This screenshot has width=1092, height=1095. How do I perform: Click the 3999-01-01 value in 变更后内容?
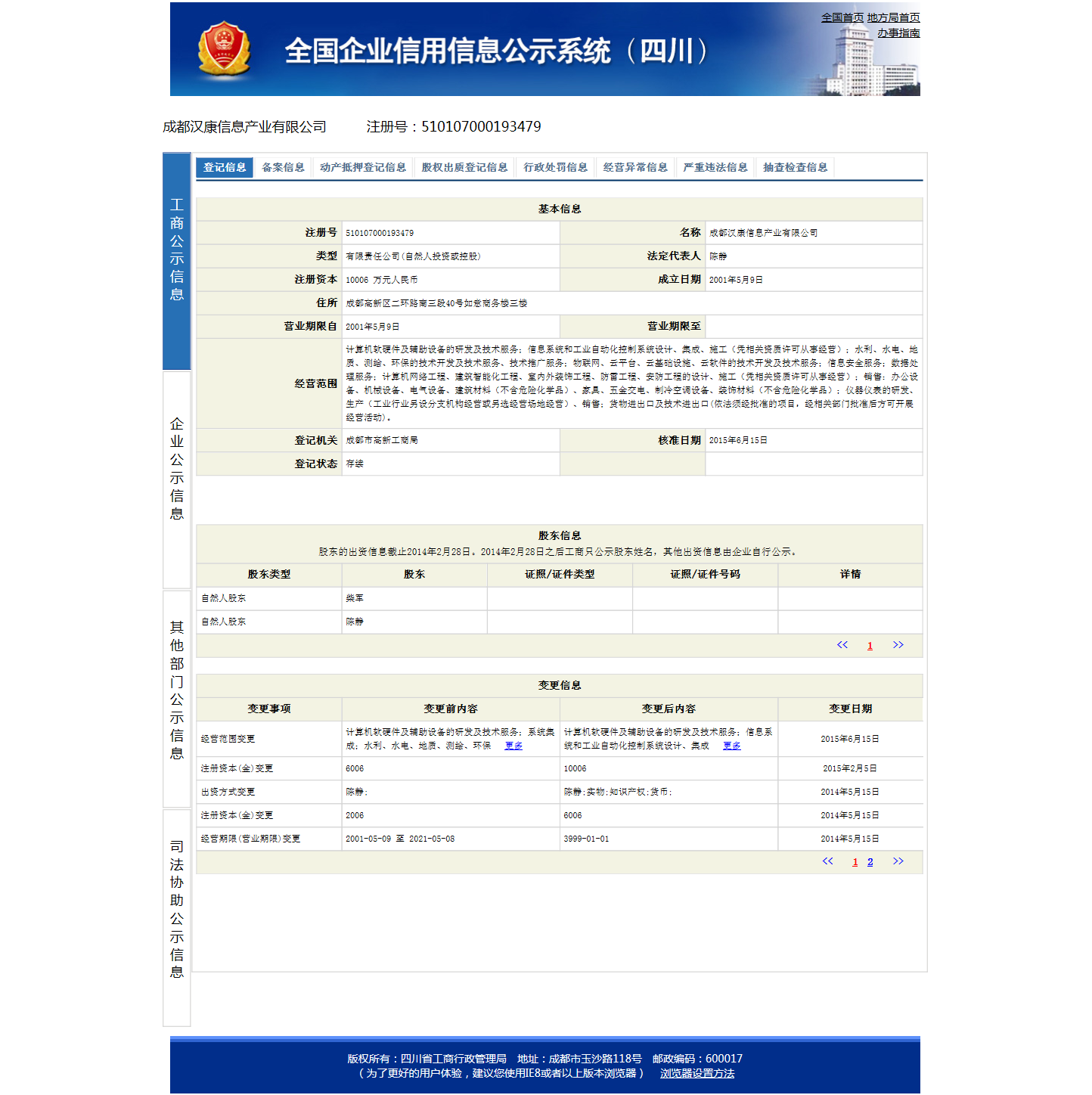(586, 839)
